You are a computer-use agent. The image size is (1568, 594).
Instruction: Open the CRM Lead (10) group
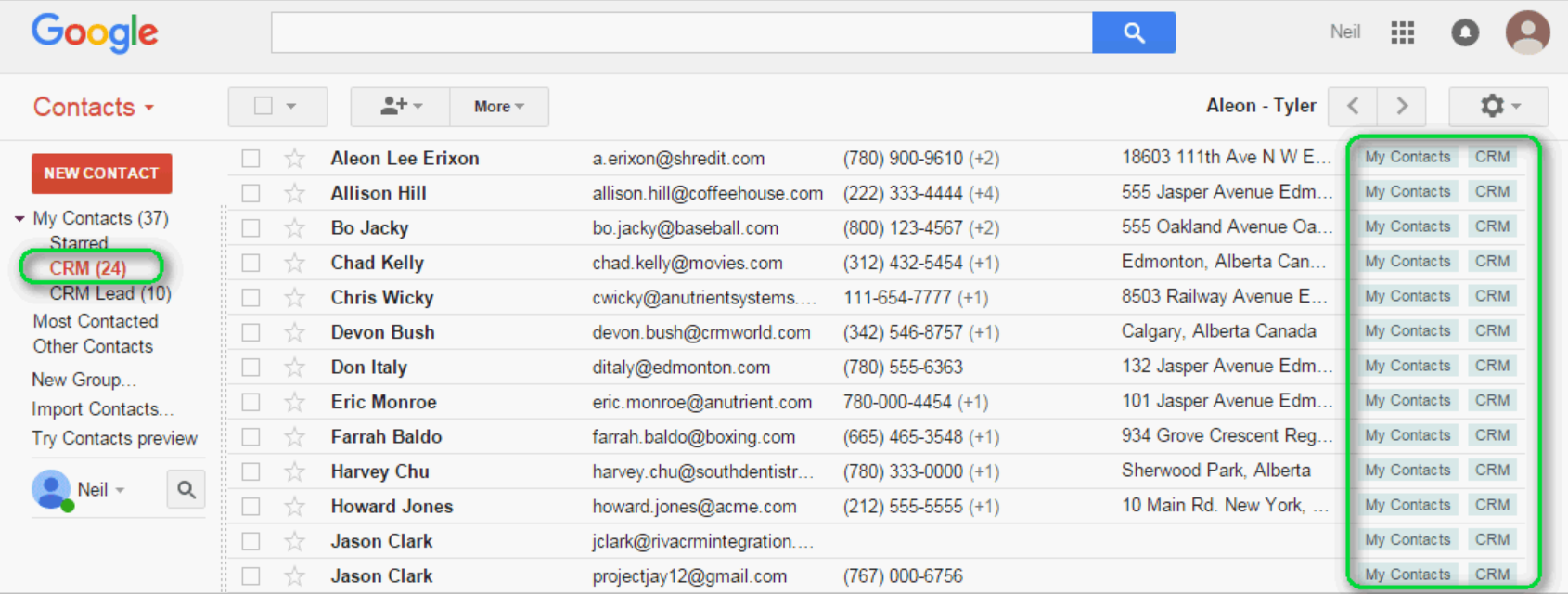pyautogui.click(x=110, y=293)
